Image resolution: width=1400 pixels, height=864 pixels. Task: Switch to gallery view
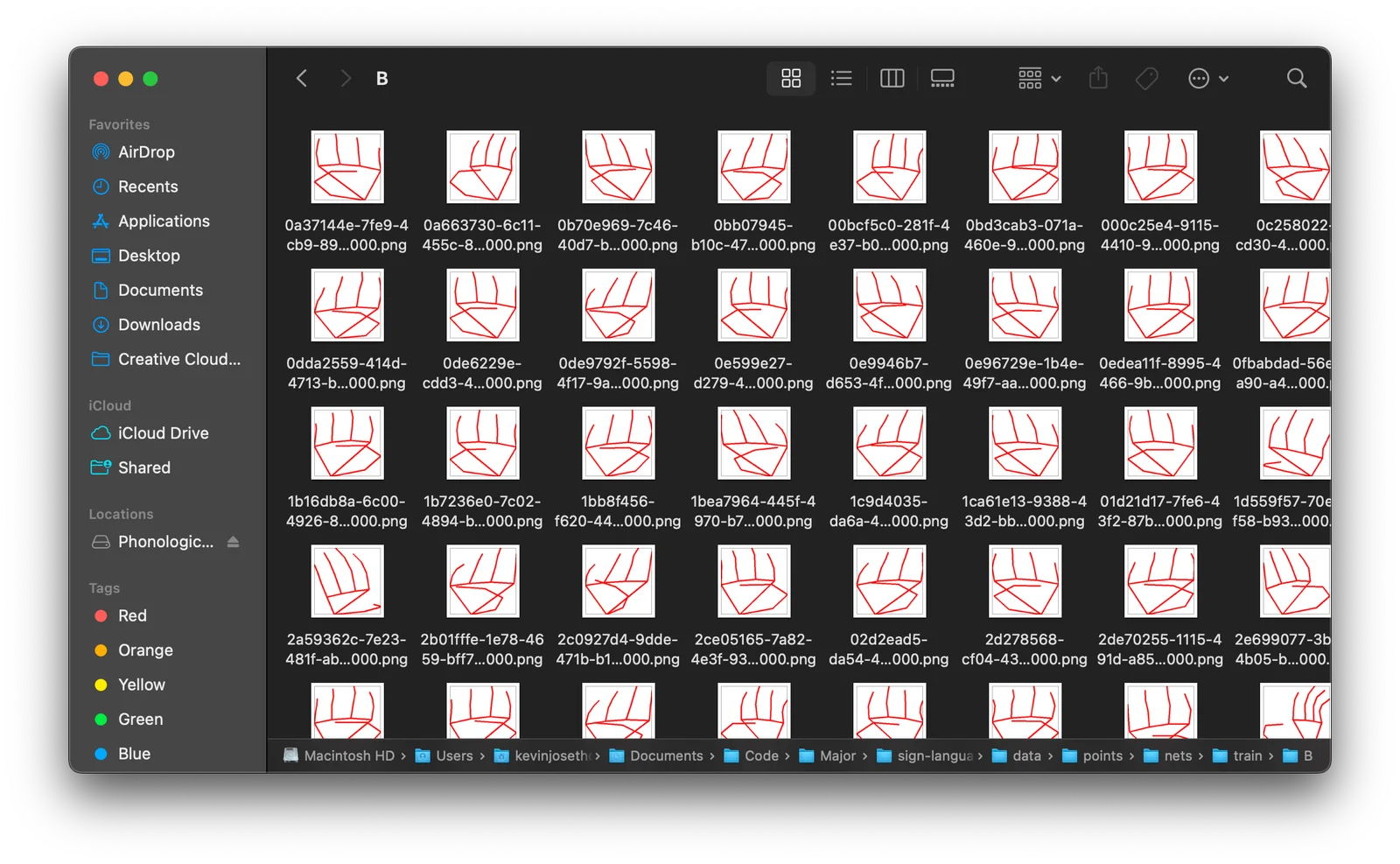[942, 79]
